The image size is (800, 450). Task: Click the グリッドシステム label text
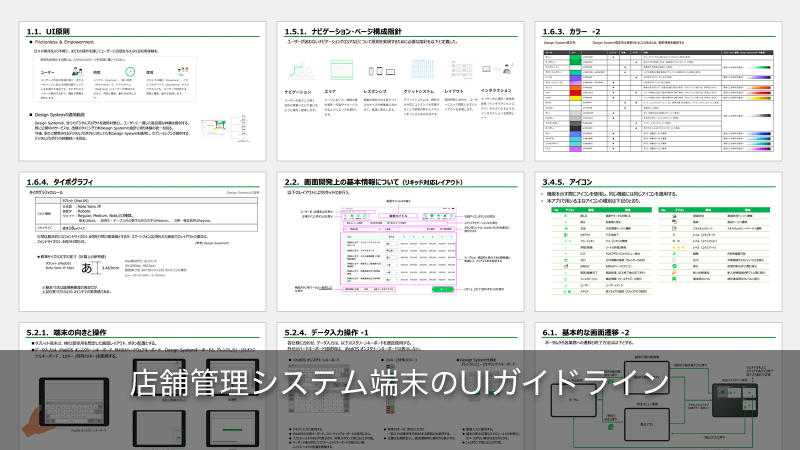(x=419, y=91)
